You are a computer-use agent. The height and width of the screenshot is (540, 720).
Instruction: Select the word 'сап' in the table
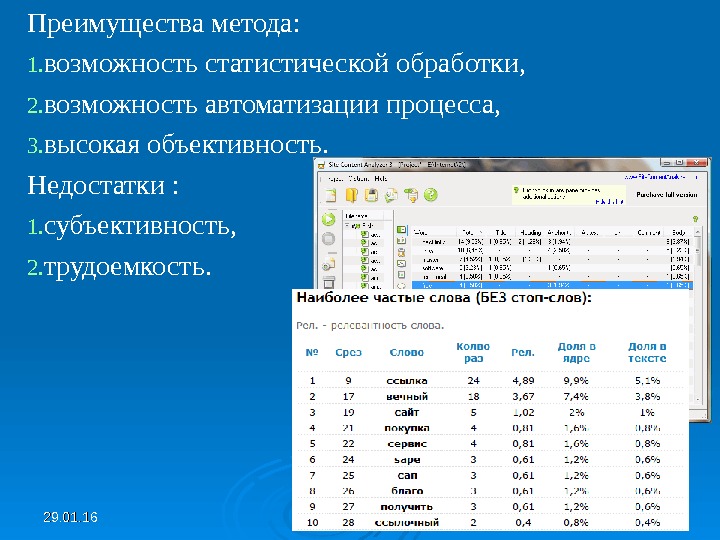[x=407, y=475]
